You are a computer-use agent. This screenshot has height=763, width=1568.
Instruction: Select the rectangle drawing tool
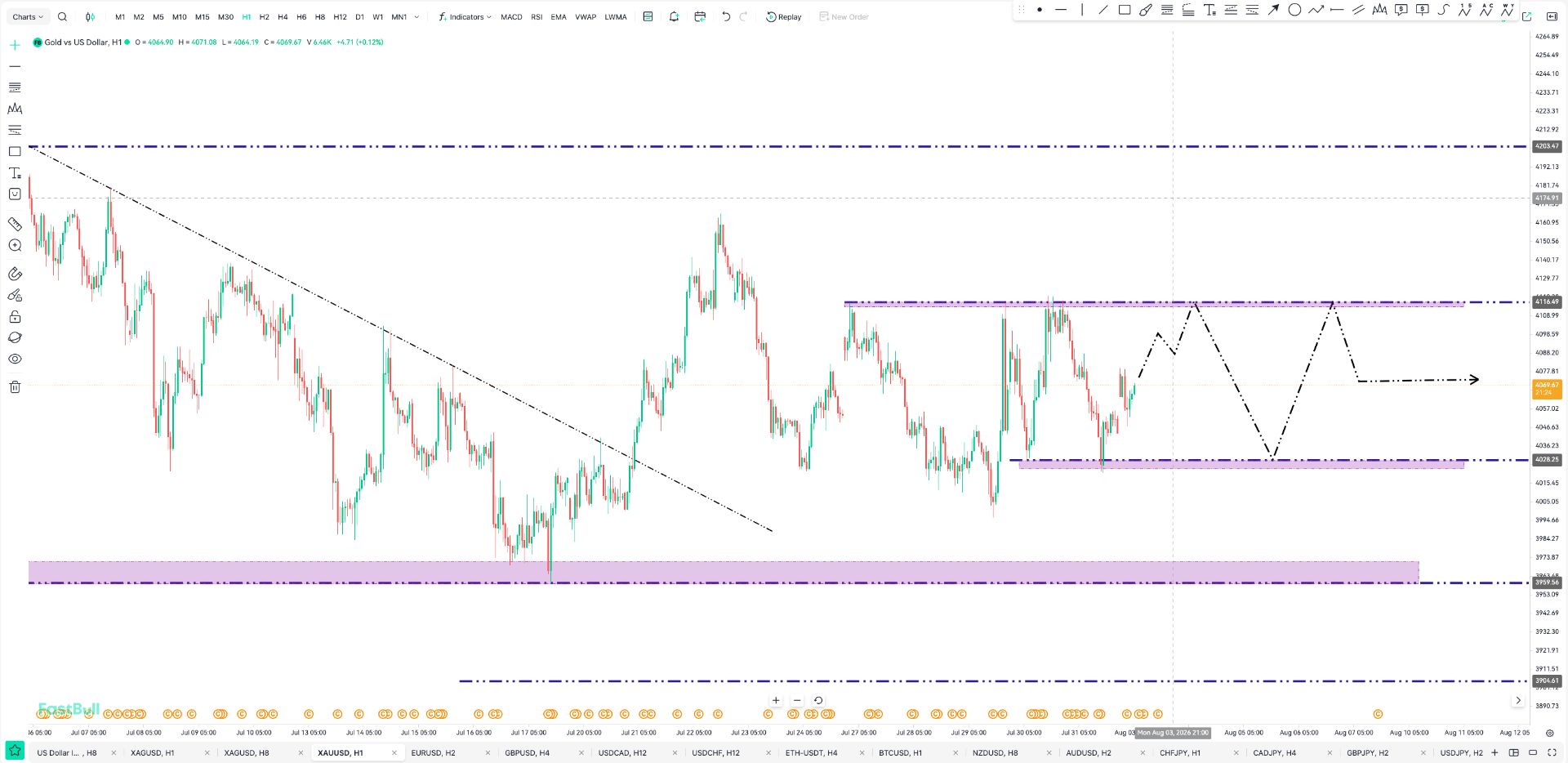tap(1125, 10)
